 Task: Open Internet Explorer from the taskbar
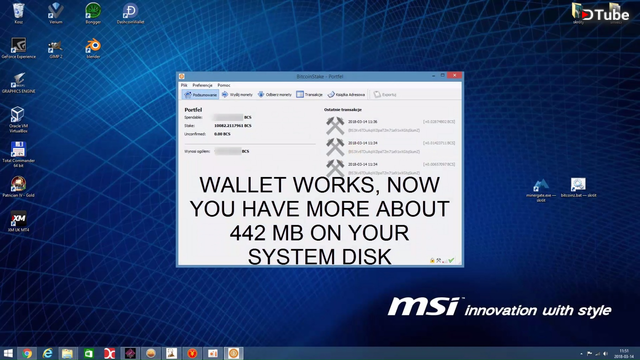(47, 353)
